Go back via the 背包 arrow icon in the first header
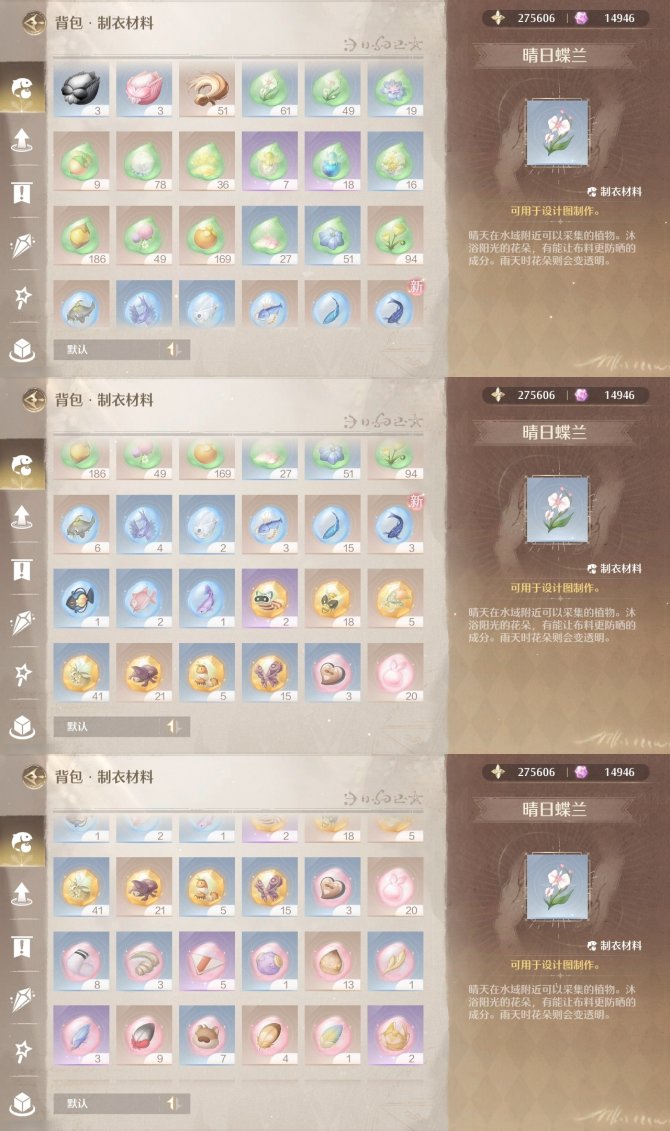670x1131 pixels. click(x=33, y=22)
